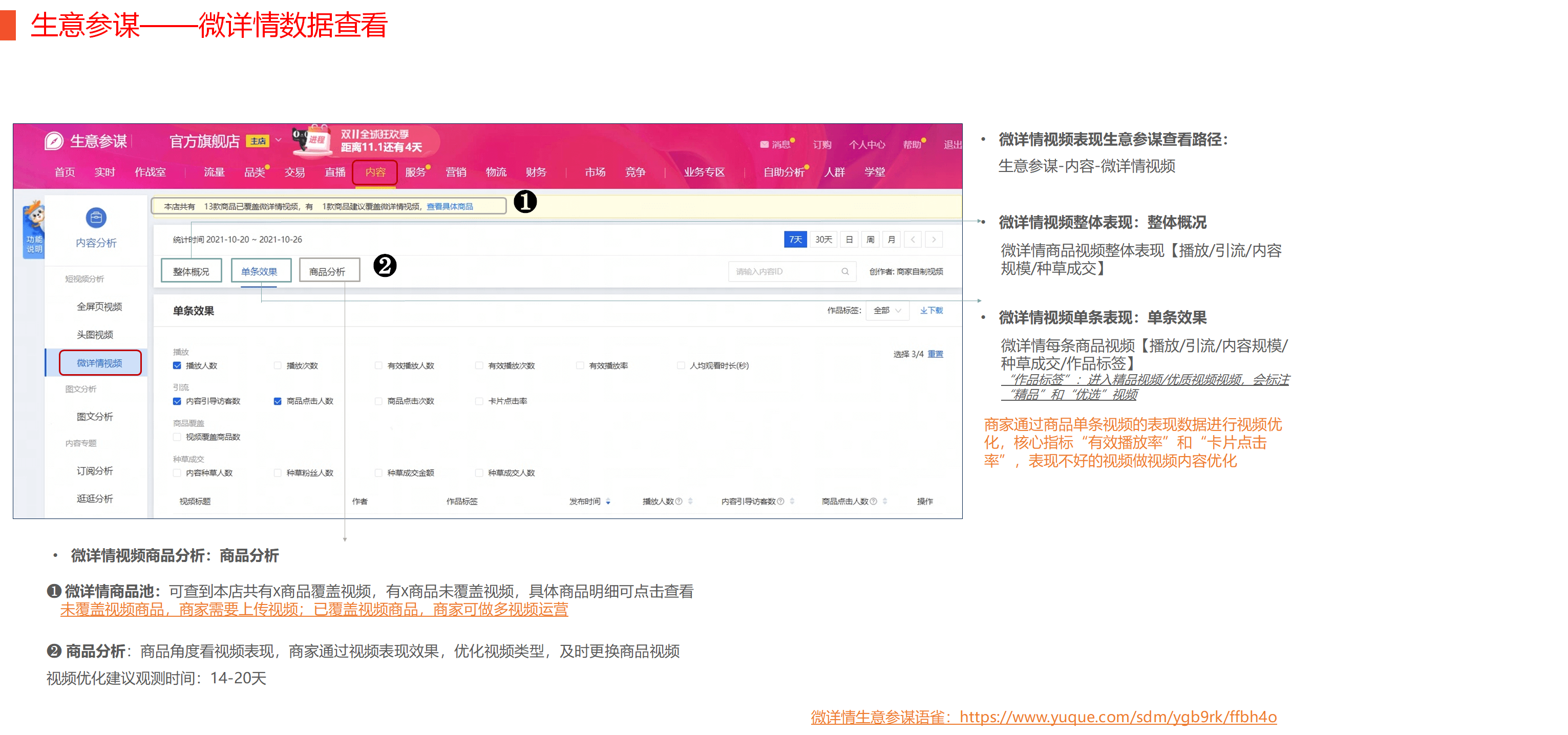Enable the 有效播放率 checkbox

coord(580,365)
